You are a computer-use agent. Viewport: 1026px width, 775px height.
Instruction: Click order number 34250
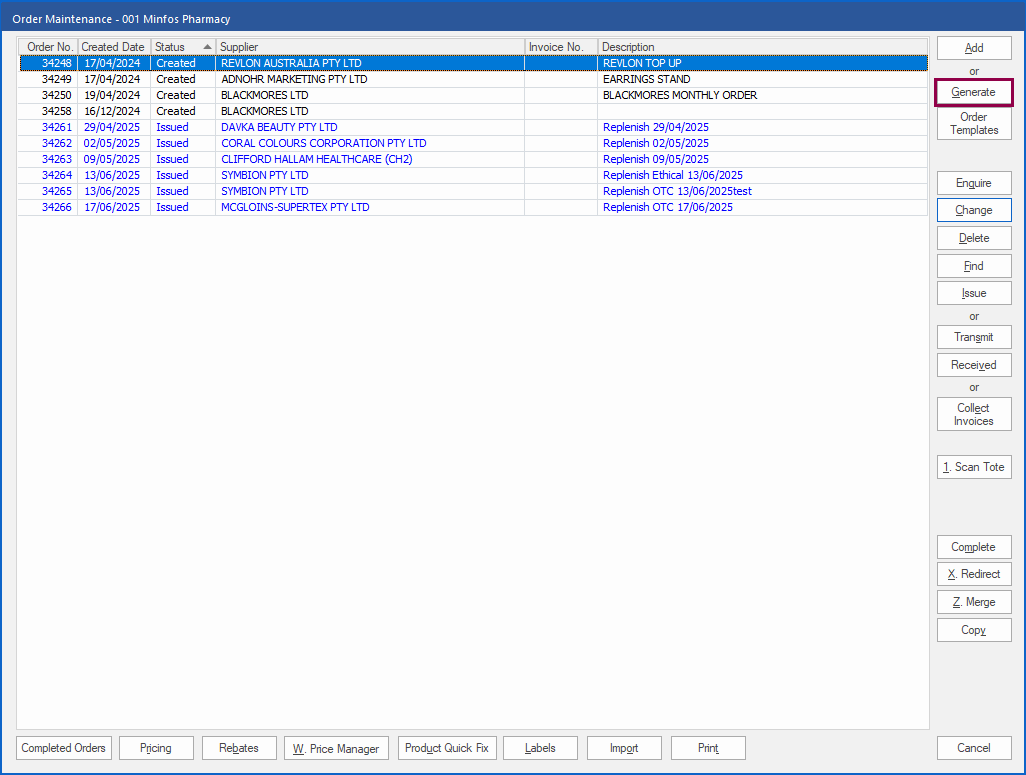click(56, 96)
